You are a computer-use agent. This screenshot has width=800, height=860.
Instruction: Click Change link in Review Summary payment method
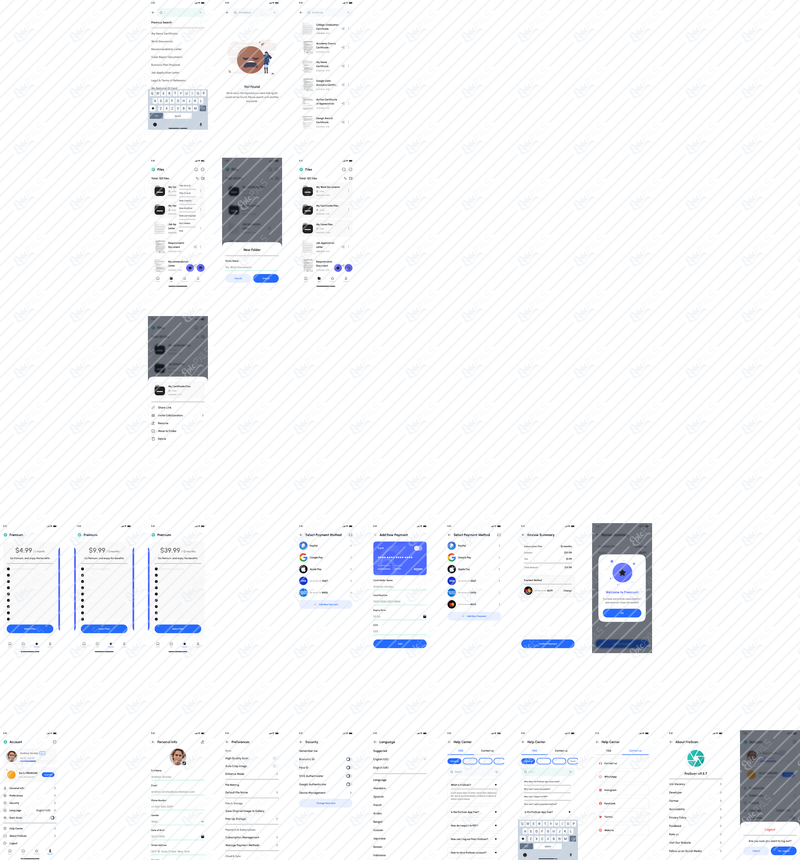(x=568, y=591)
